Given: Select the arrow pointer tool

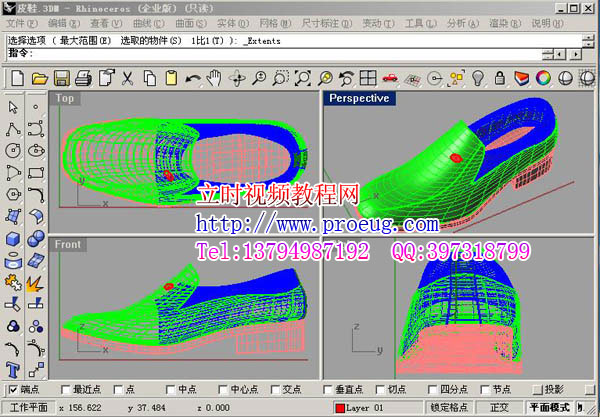Looking at the screenshot, I should (13, 108).
